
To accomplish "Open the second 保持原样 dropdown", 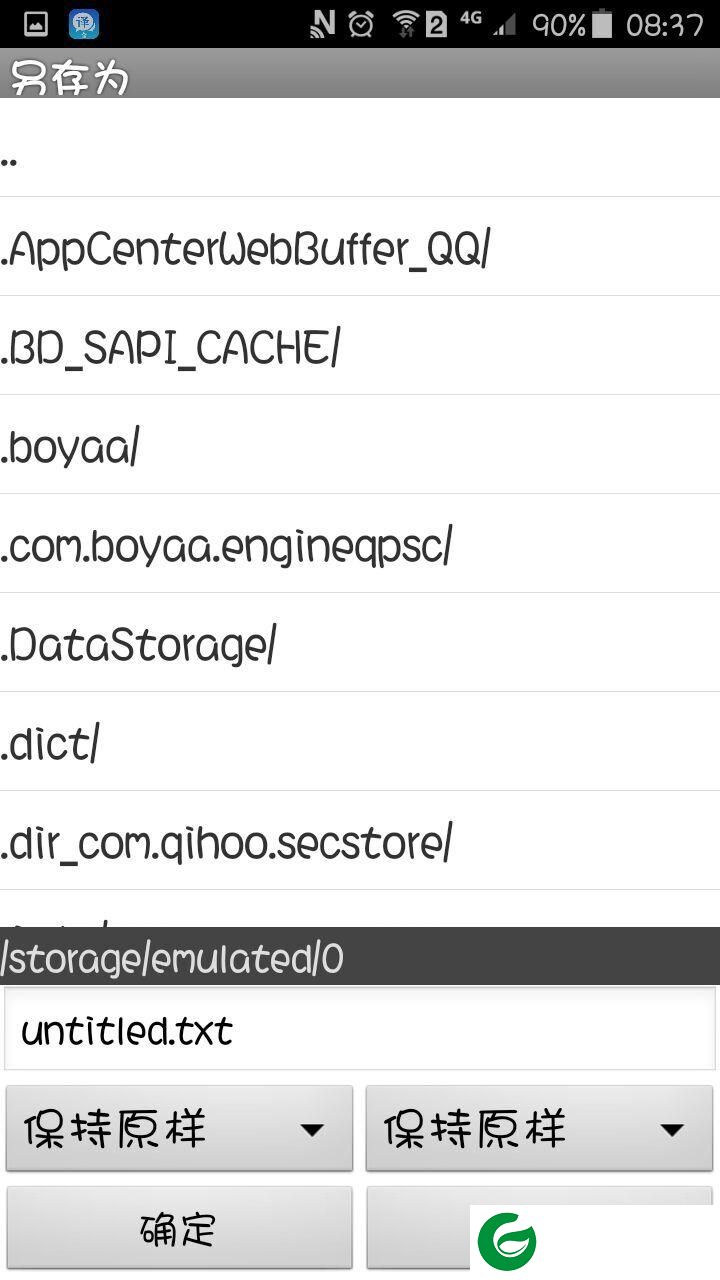I will coord(540,1128).
